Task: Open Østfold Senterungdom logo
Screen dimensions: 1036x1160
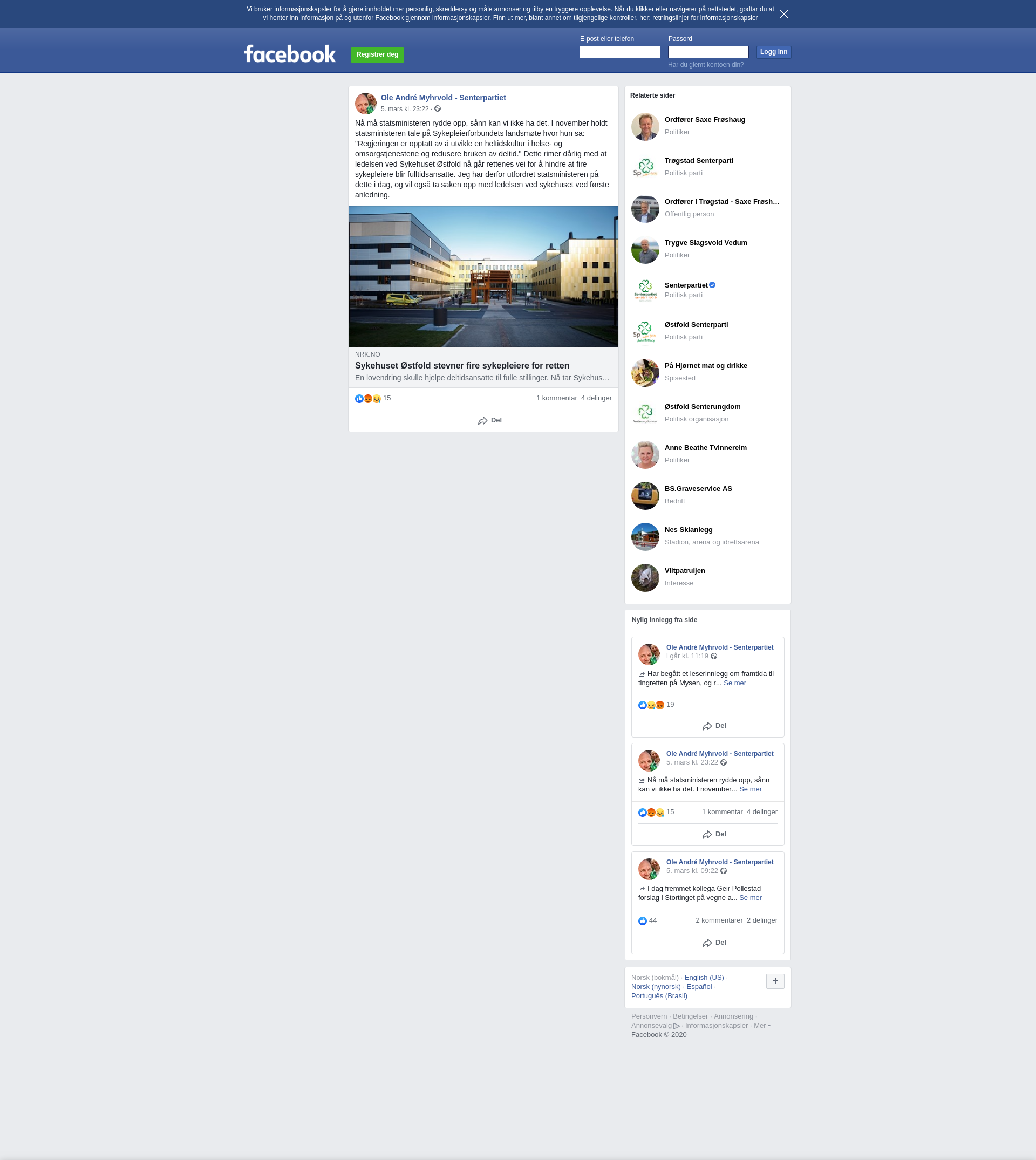Action: tap(645, 413)
